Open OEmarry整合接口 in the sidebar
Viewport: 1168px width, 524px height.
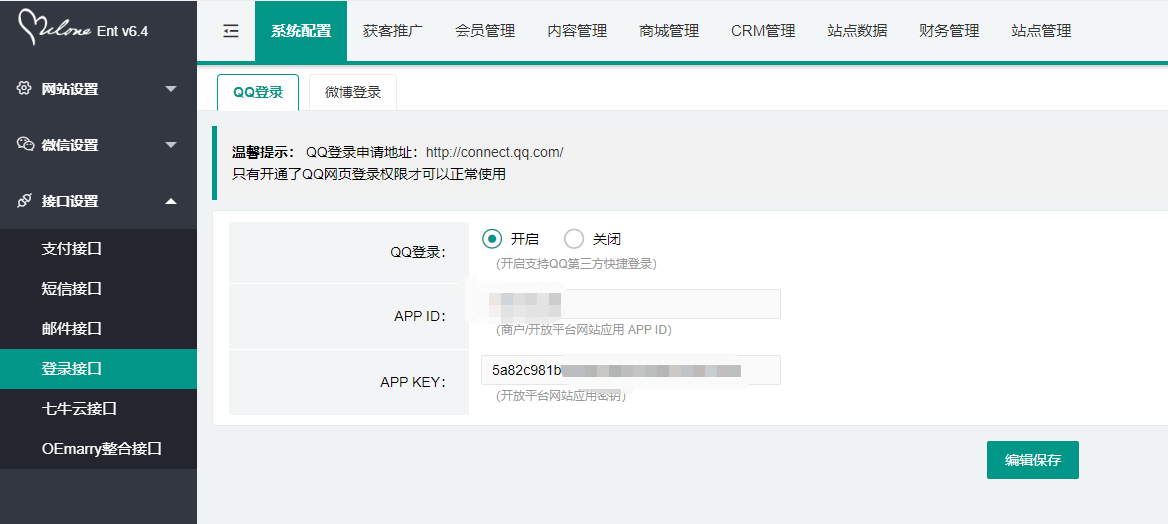point(98,449)
